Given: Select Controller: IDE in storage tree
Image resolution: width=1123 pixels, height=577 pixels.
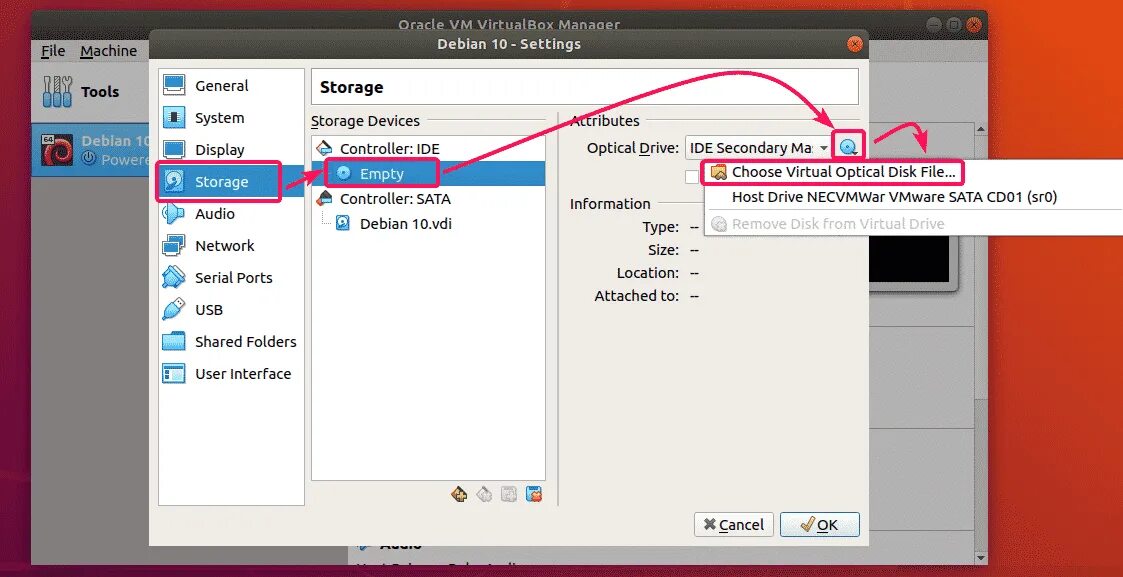Looking at the screenshot, I should pyautogui.click(x=428, y=149).
